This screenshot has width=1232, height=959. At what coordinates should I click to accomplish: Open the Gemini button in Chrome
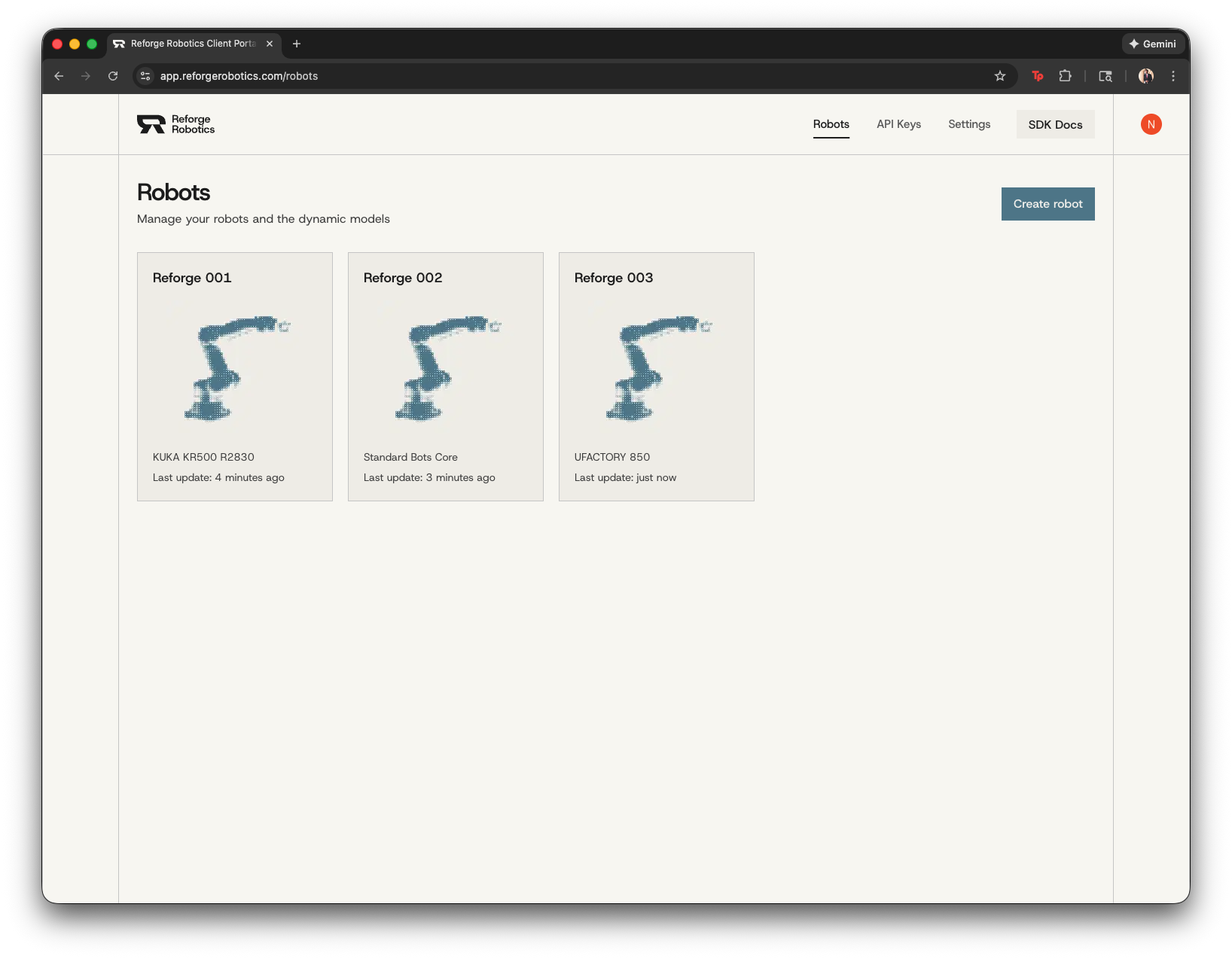click(1152, 44)
